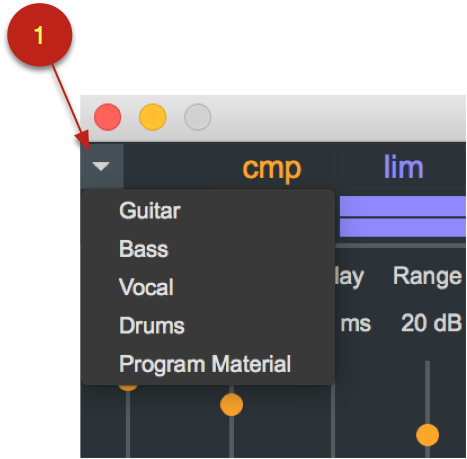Screen dimensions: 467x459
Task: Click the lower purple level meter bar
Action: click(403, 228)
